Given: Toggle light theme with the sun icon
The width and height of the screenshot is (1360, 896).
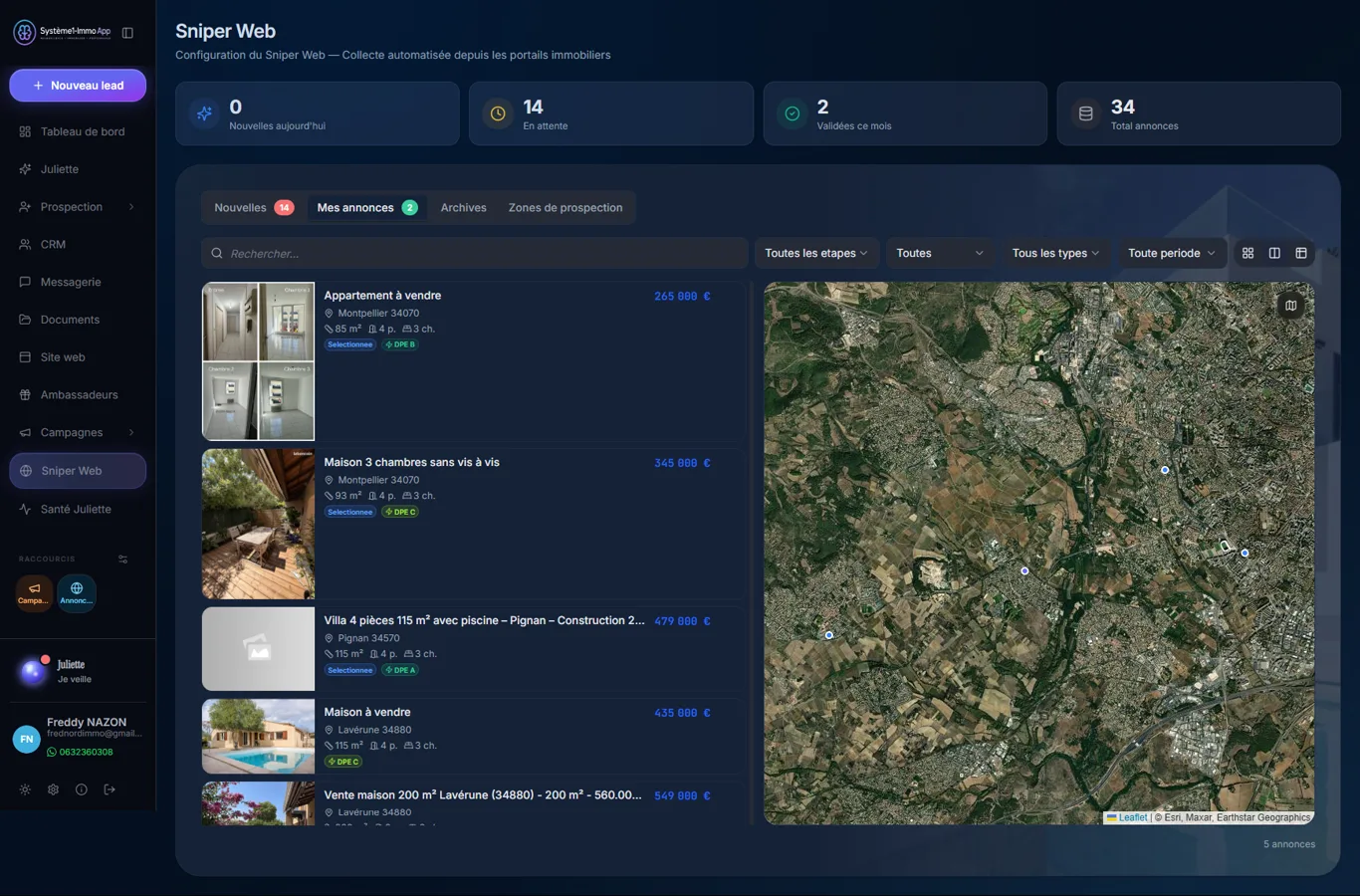Looking at the screenshot, I should click(25, 789).
